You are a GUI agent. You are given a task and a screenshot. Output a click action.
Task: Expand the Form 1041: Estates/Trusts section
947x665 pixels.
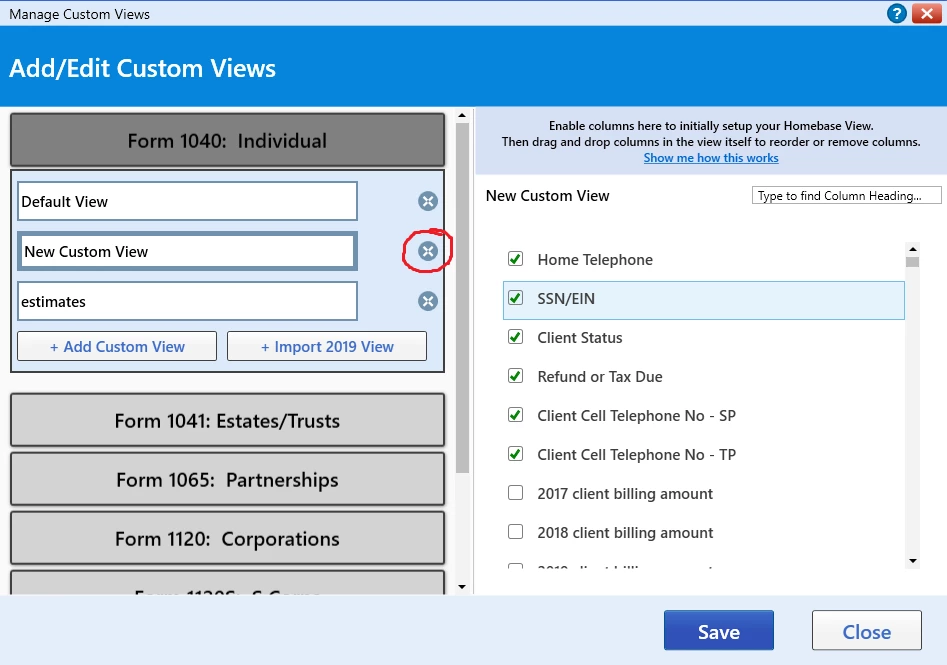(227, 420)
